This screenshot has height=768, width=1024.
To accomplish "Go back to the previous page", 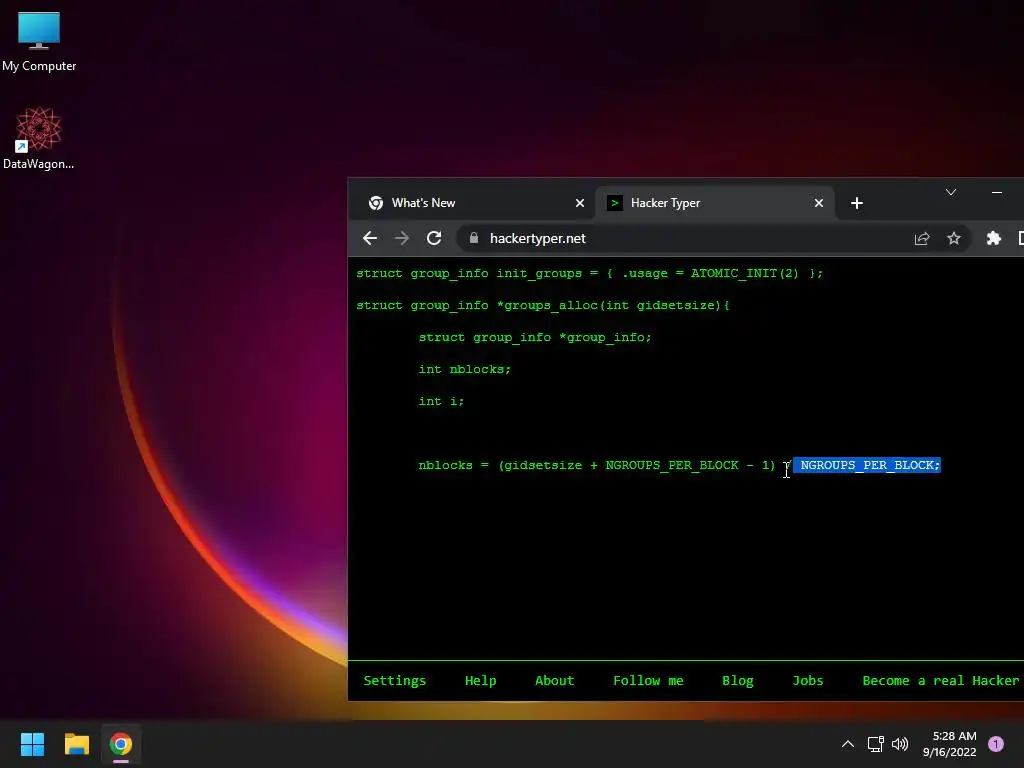I will (x=370, y=238).
